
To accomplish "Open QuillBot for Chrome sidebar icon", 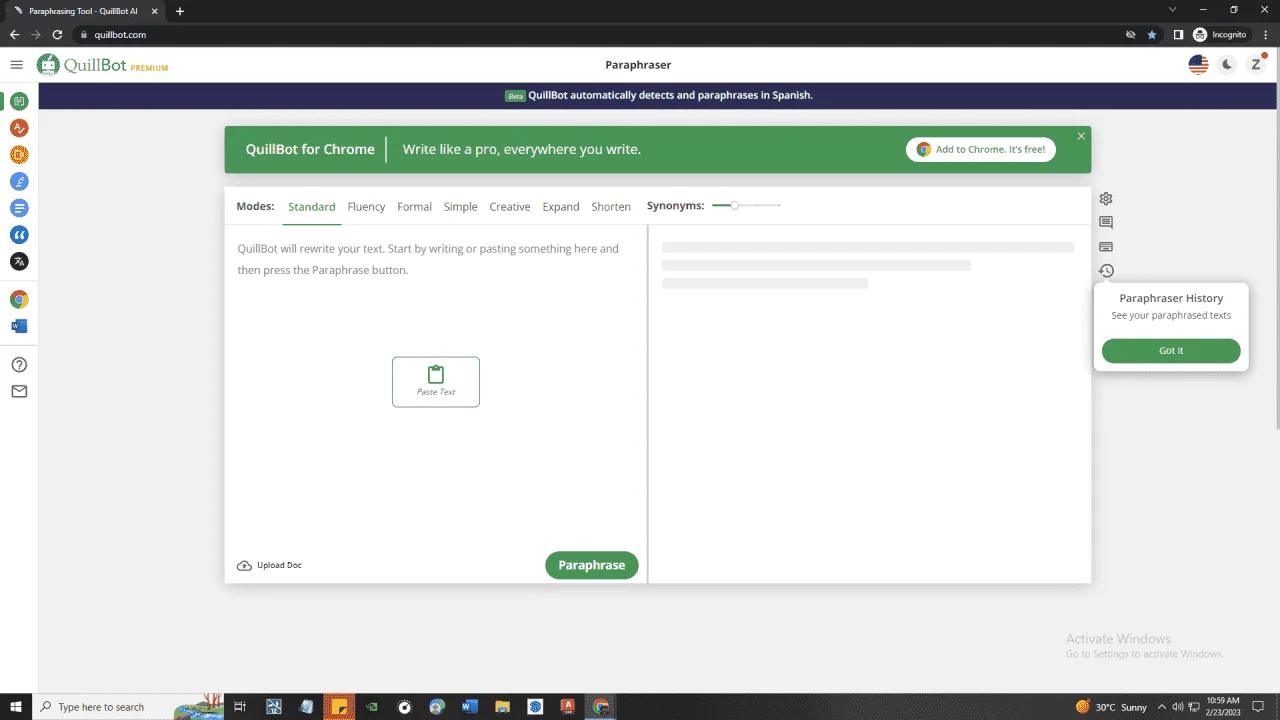I will (19, 299).
